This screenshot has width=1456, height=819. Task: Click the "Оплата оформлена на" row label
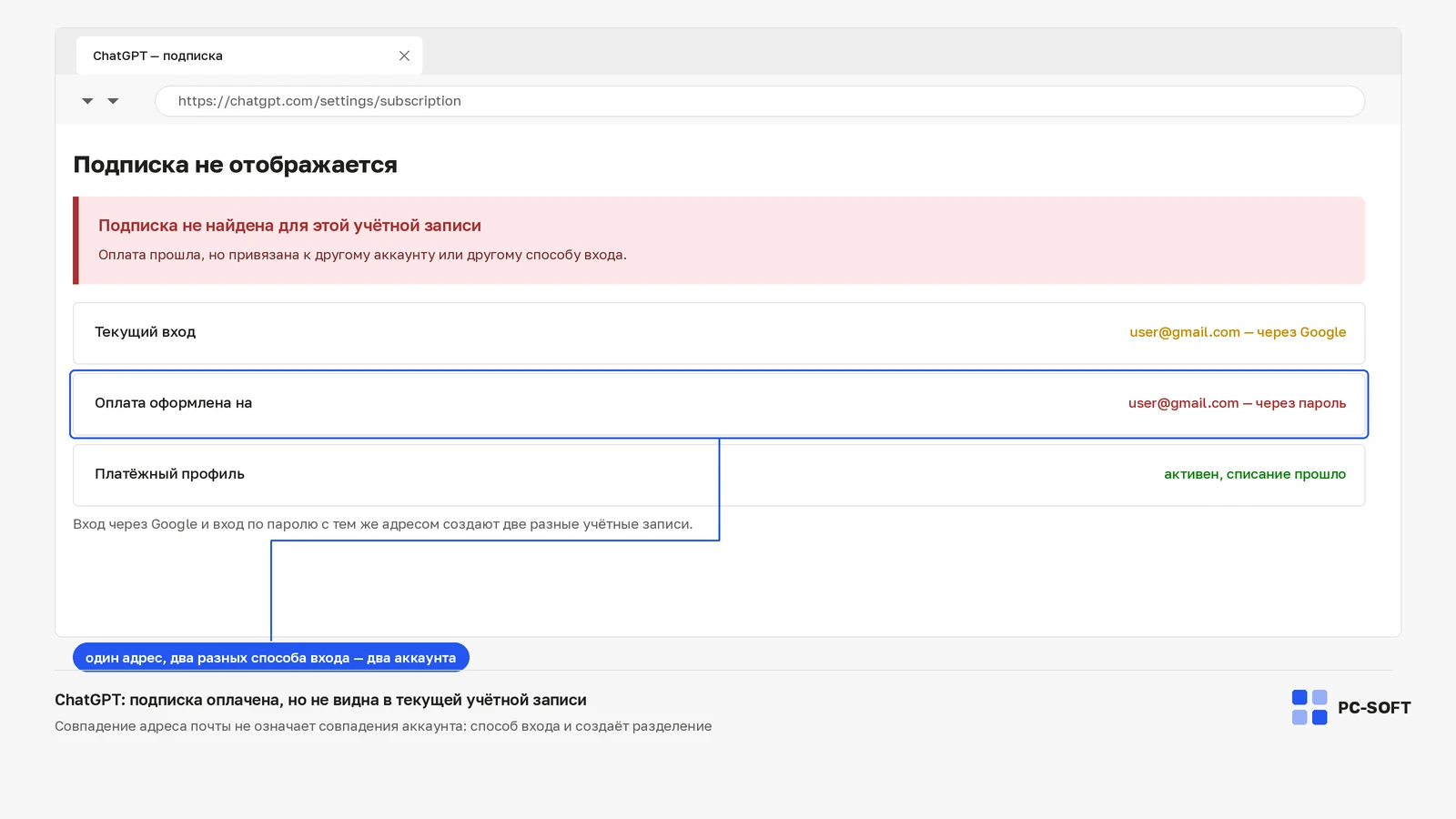coord(173,403)
